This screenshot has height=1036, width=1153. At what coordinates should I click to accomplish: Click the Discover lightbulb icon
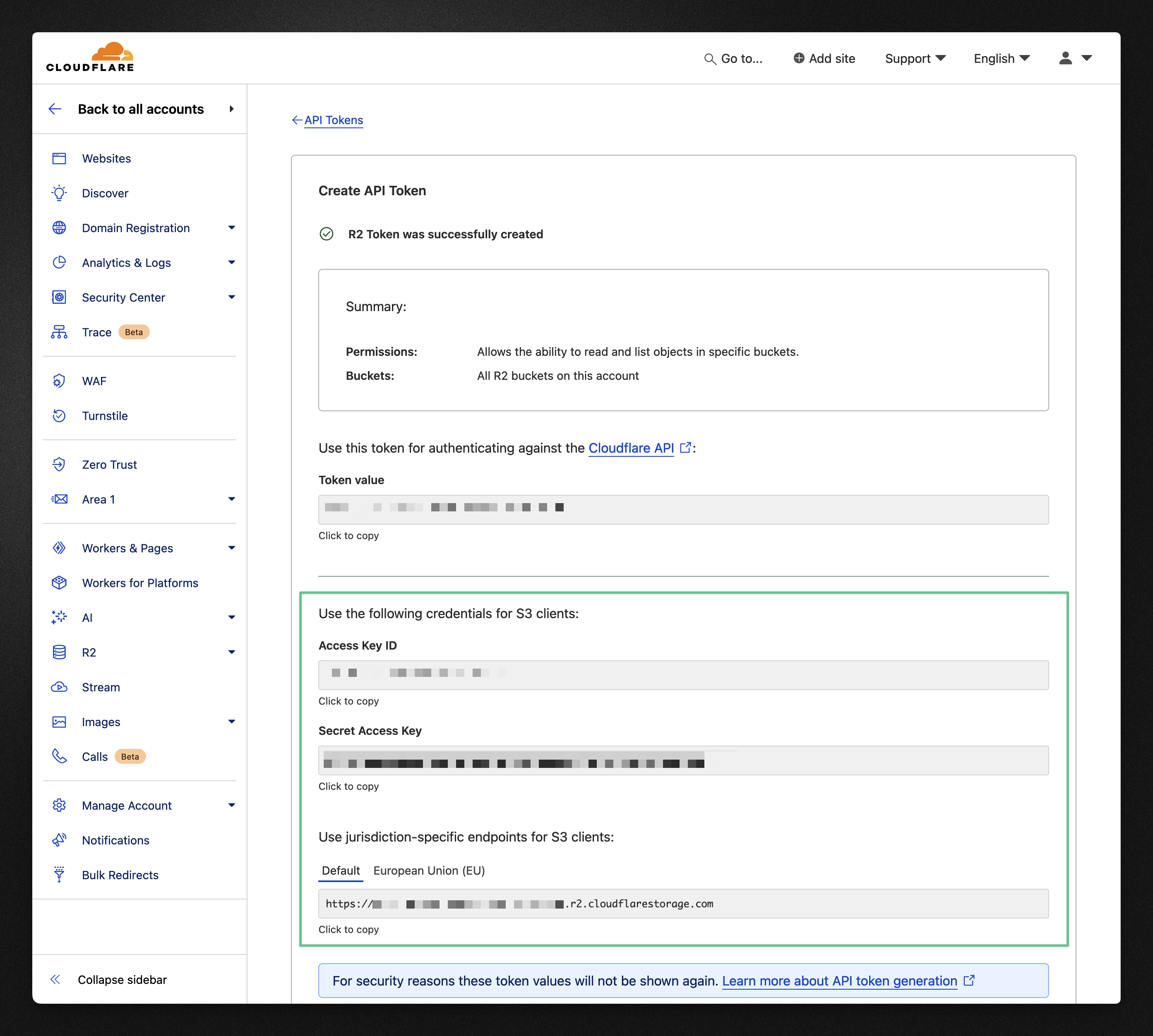point(59,193)
